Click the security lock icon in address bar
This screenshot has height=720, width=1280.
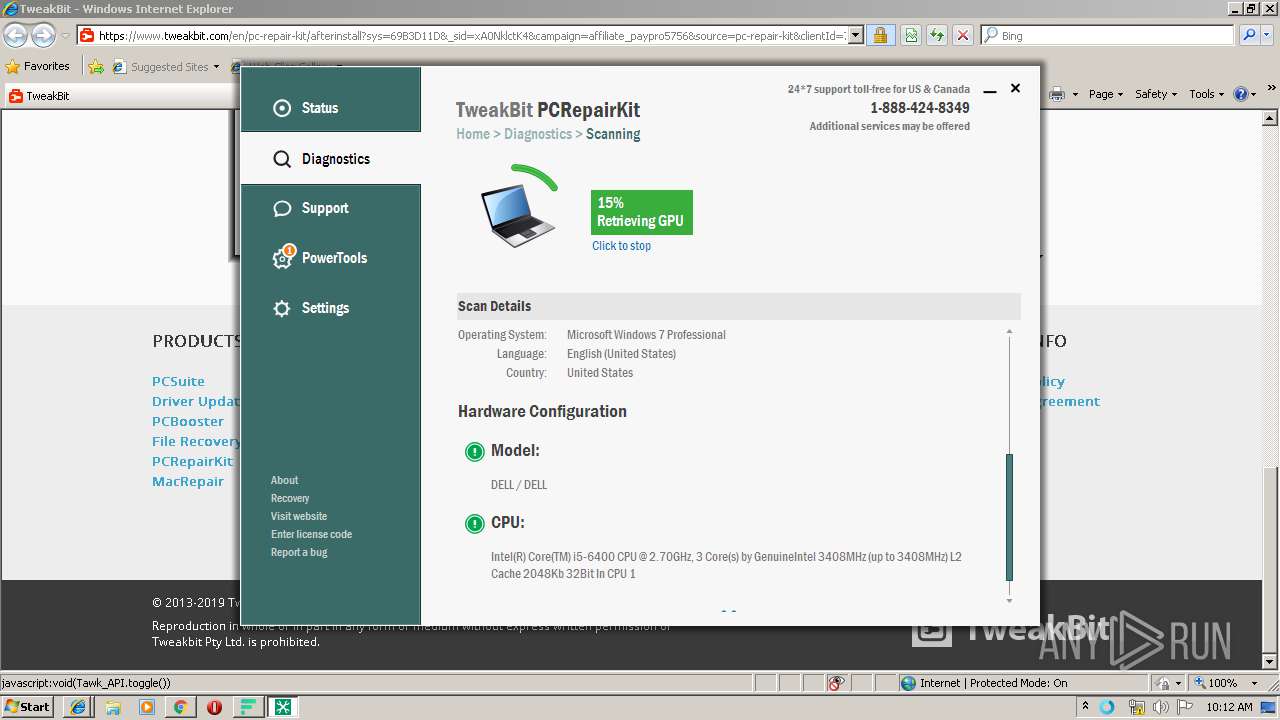click(880, 35)
